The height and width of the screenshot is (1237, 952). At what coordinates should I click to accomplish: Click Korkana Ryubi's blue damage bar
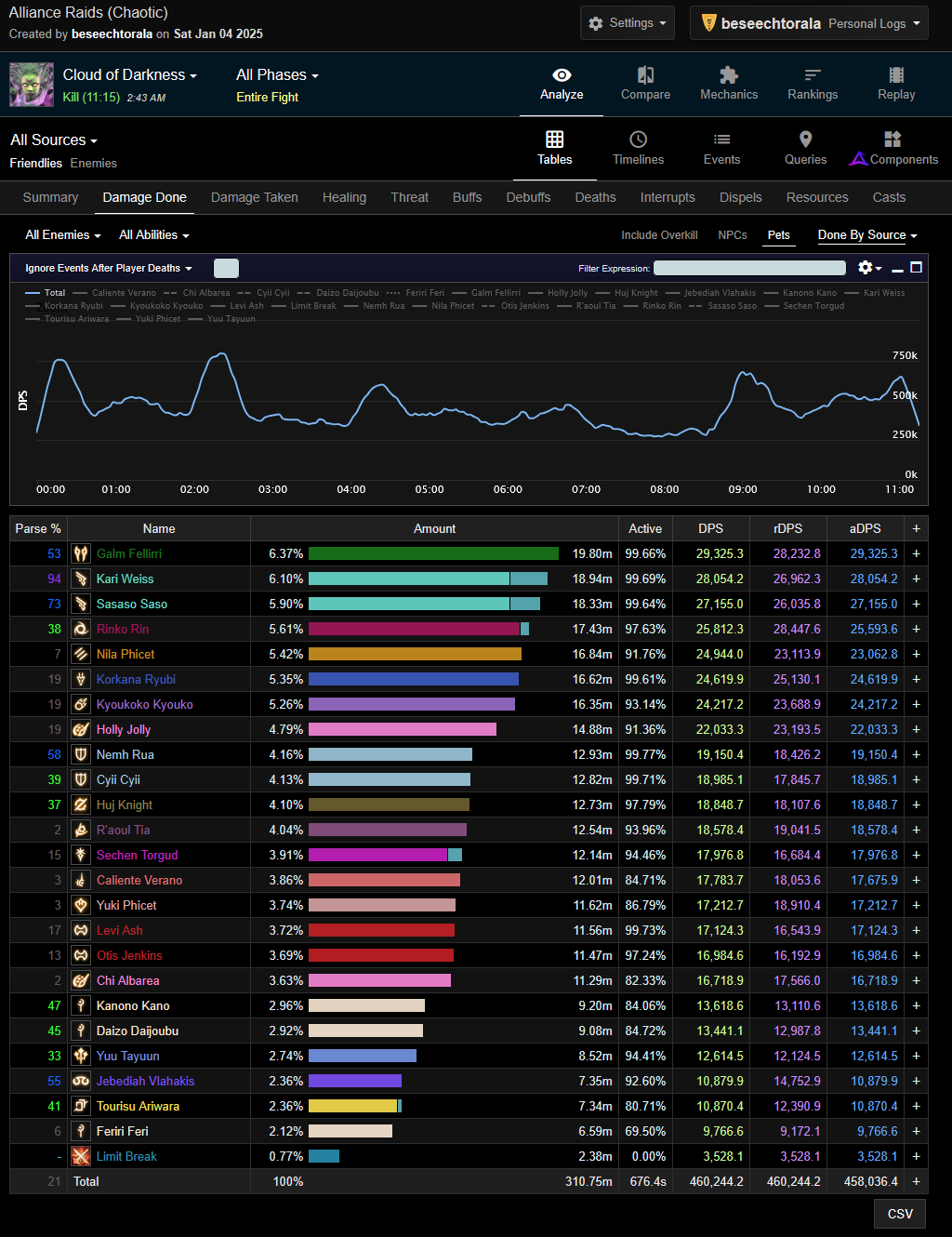tap(414, 679)
